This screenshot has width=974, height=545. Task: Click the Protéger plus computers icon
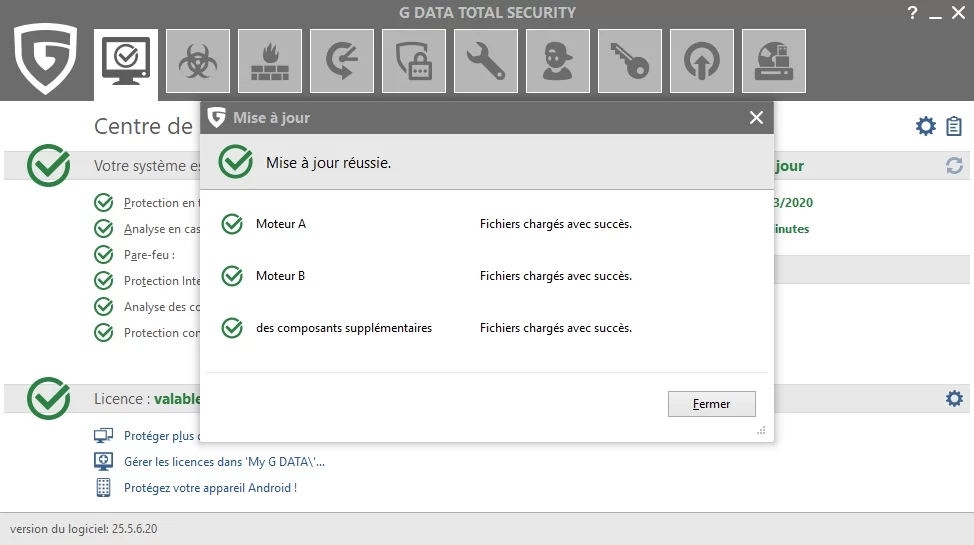pos(103,436)
